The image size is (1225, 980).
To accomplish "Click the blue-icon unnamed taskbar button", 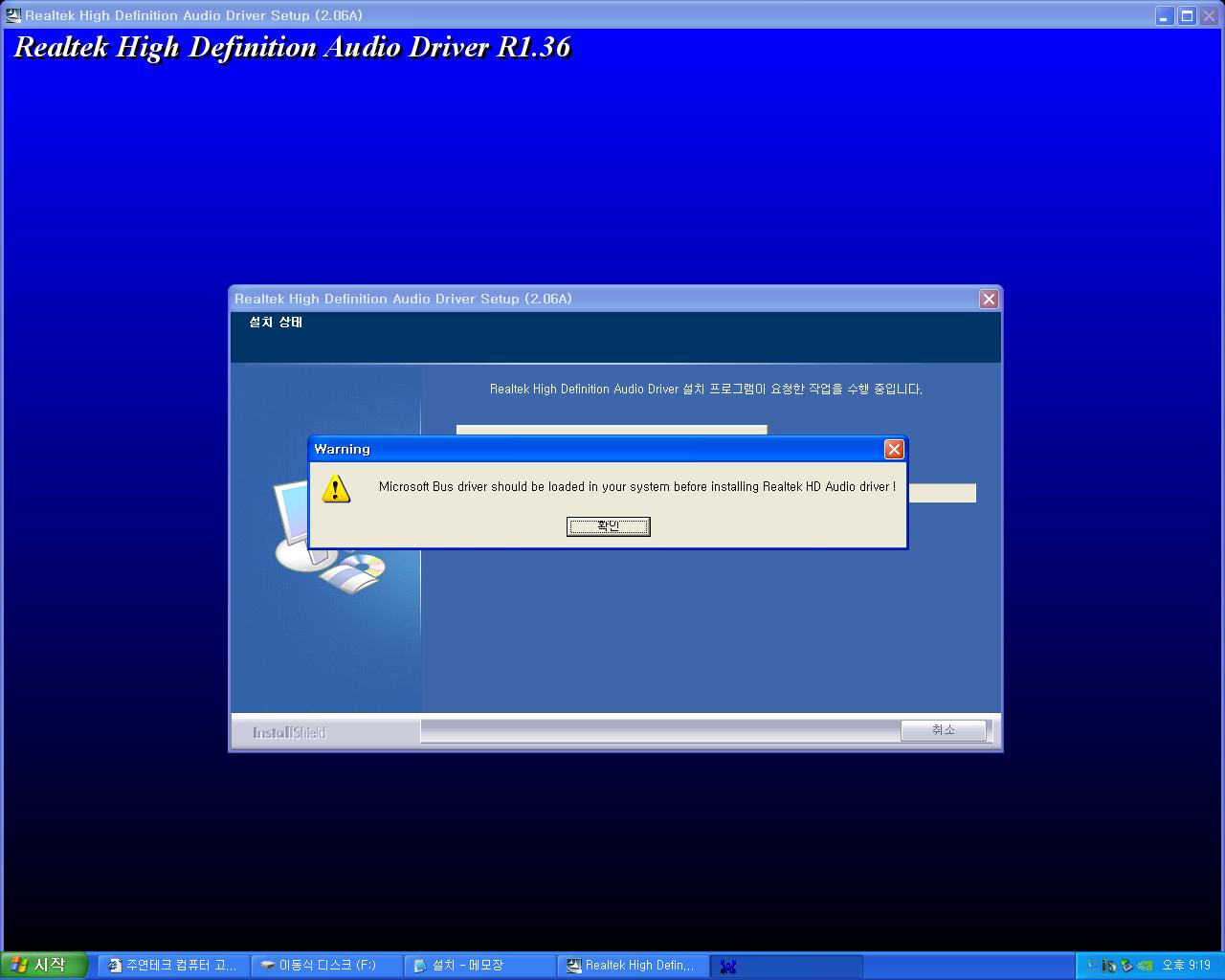I will (786, 966).
